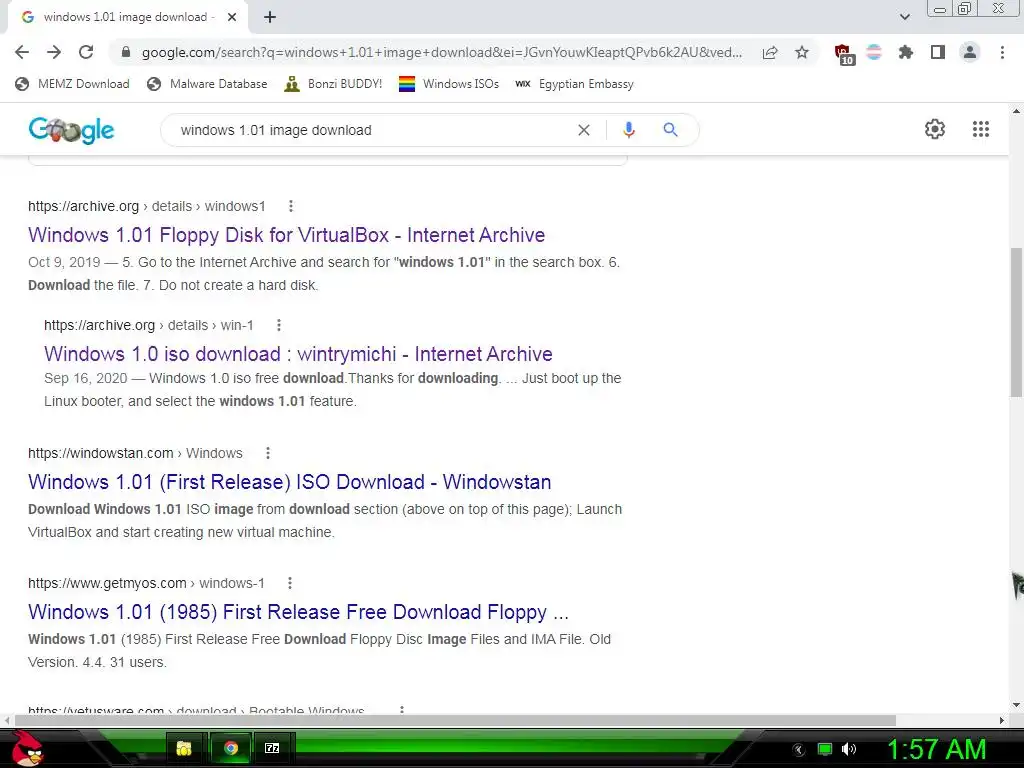Open Chrome three-dot menu

click(1002, 52)
